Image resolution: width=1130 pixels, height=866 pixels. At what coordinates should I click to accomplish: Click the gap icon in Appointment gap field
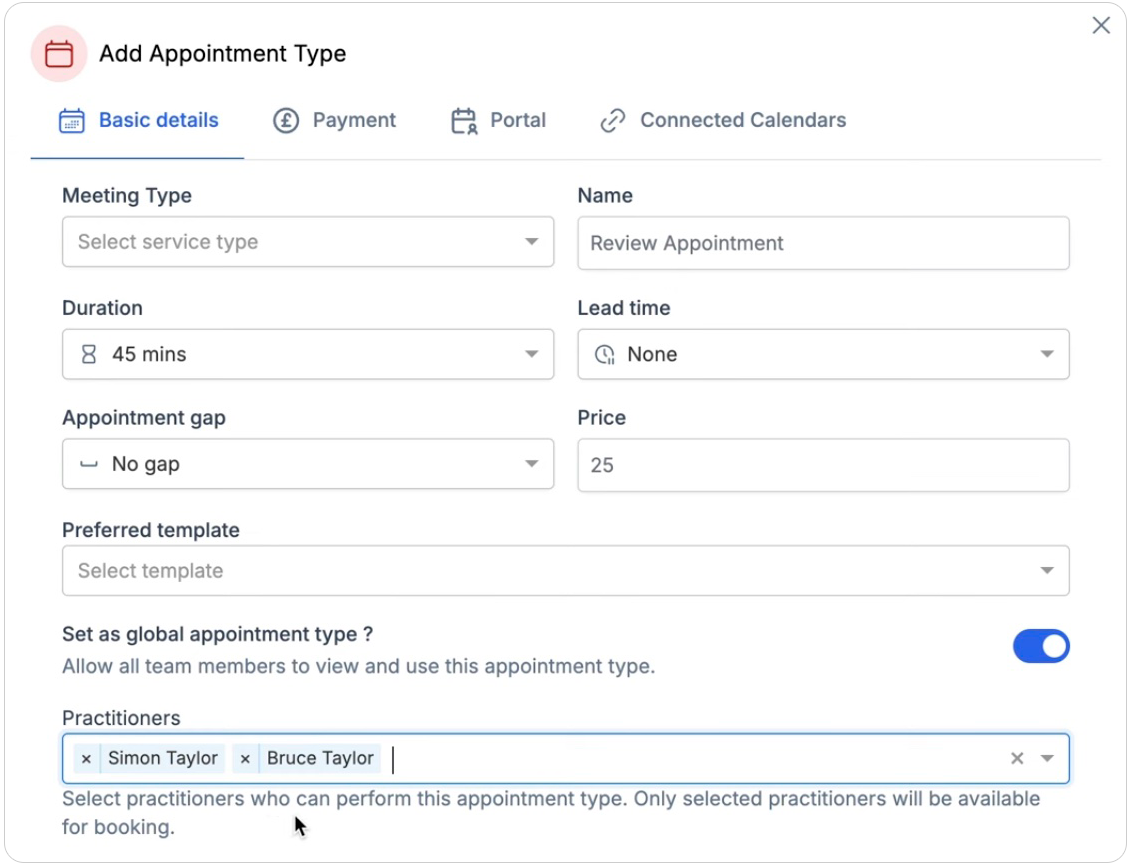click(89, 464)
